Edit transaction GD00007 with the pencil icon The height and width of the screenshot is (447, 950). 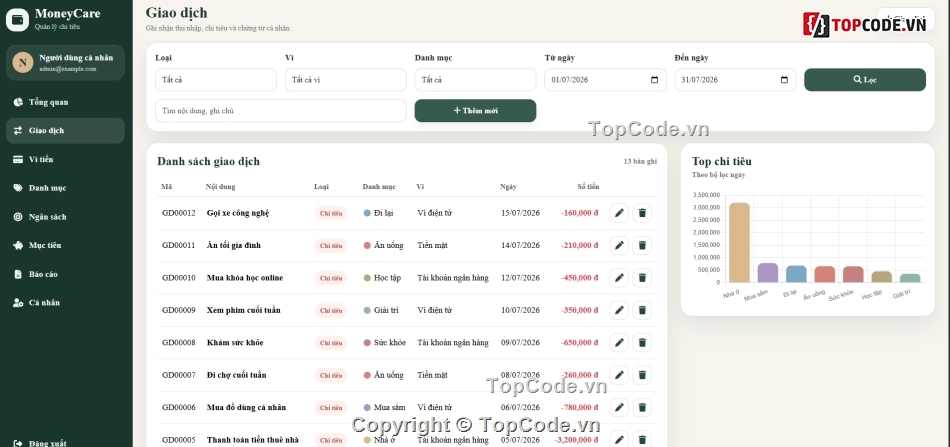(x=619, y=375)
